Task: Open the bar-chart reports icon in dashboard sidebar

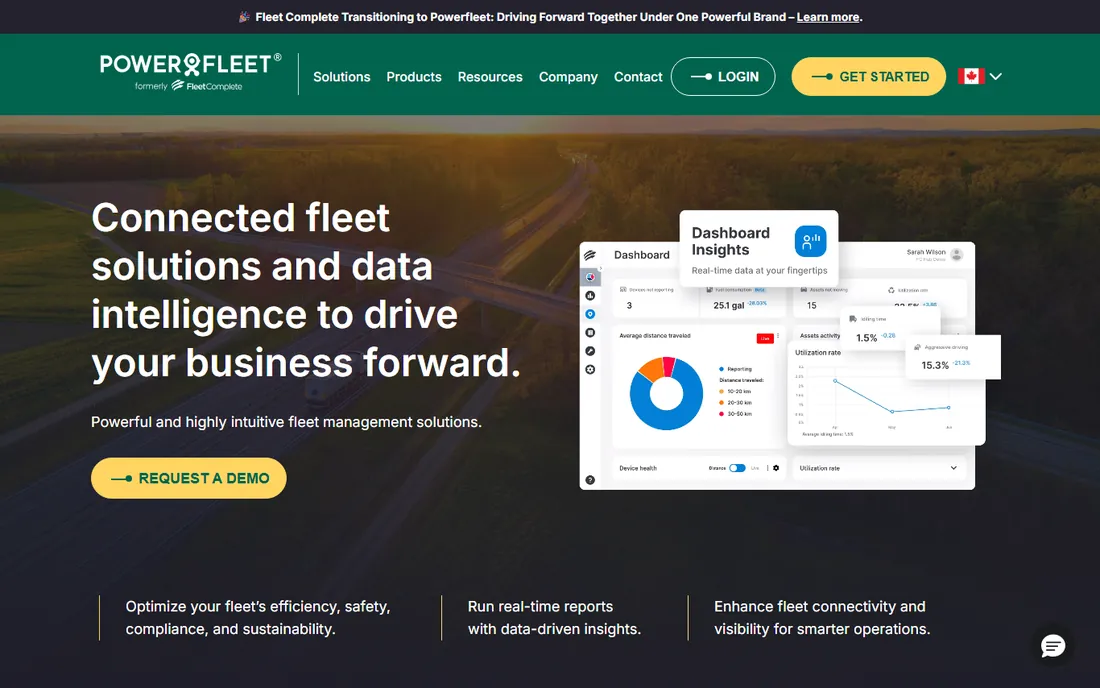Action: pyautogui.click(x=590, y=296)
